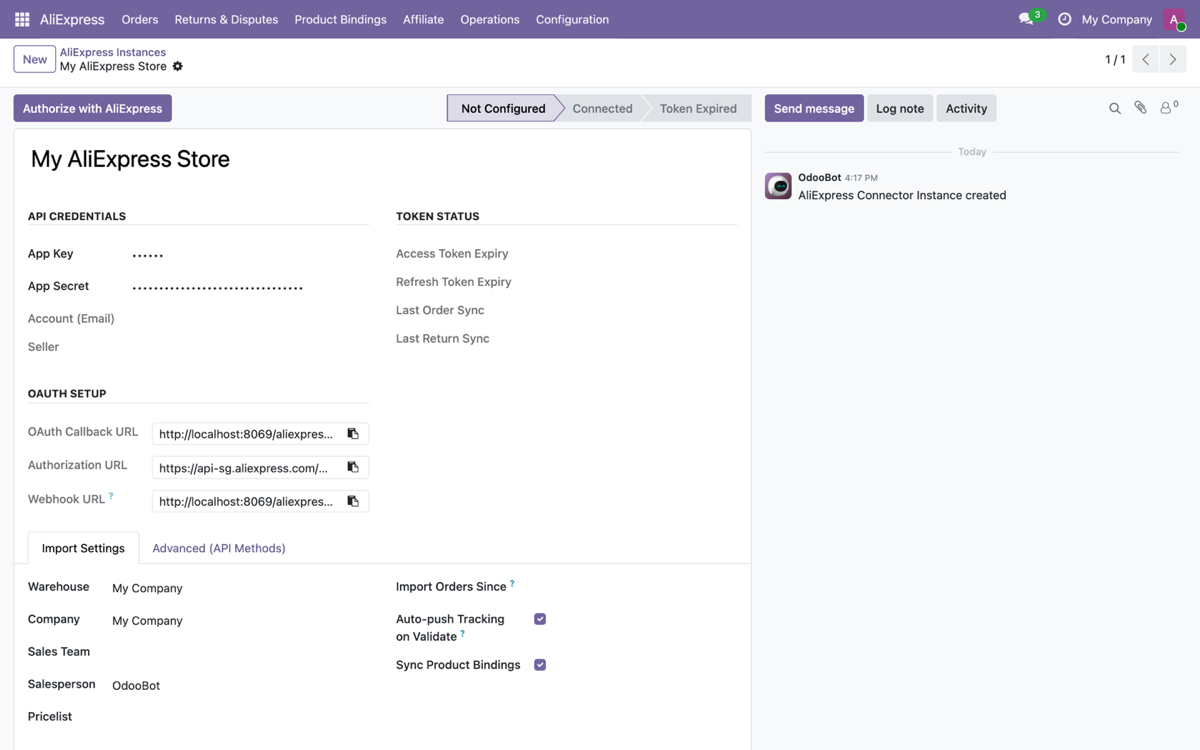Open AliExpress Instances breadcrumb link
The height and width of the screenshot is (750, 1200).
(113, 52)
